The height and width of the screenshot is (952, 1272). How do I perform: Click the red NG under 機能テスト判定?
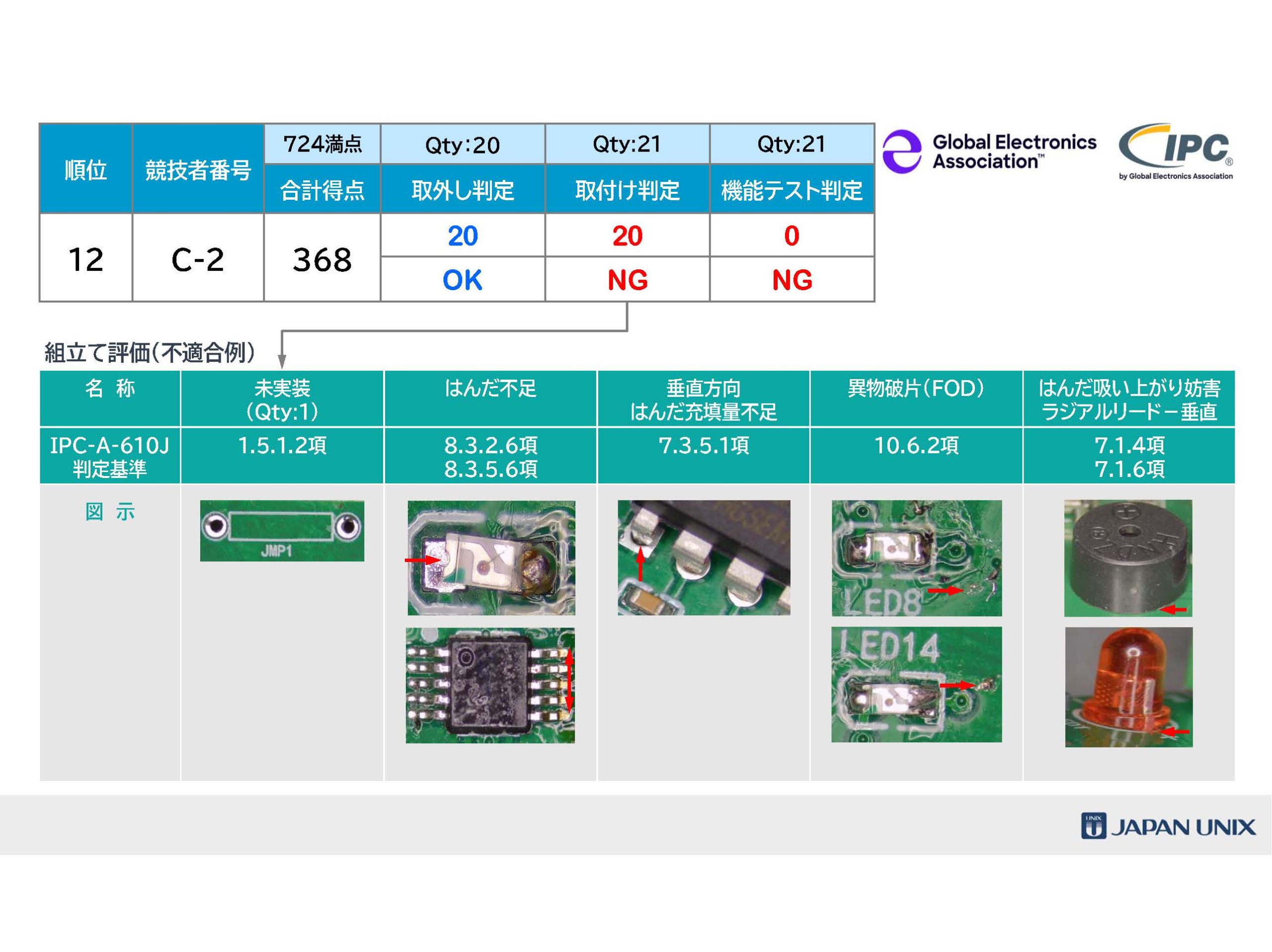pyautogui.click(x=792, y=280)
